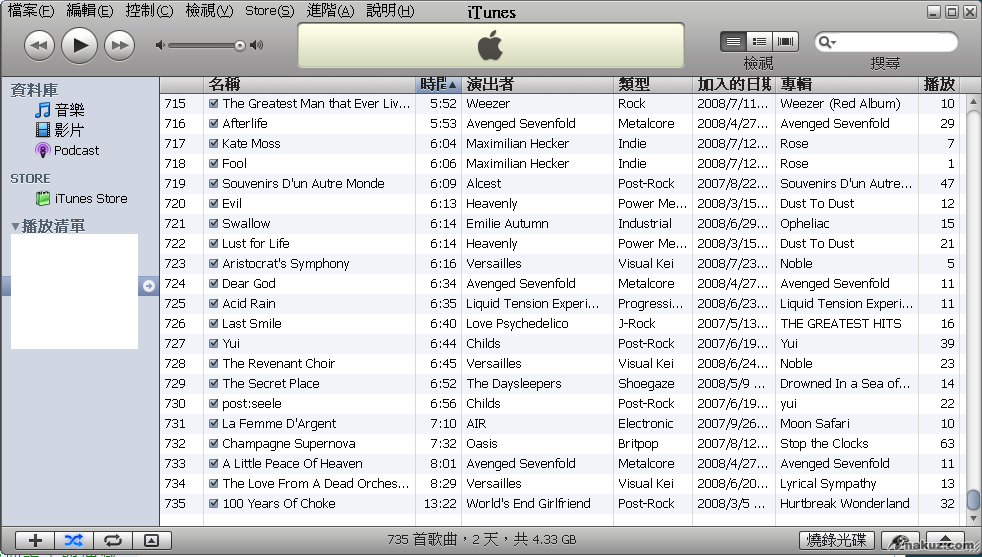Open the search magnifier dropdown
This screenshot has width=982, height=557.
[x=827, y=42]
